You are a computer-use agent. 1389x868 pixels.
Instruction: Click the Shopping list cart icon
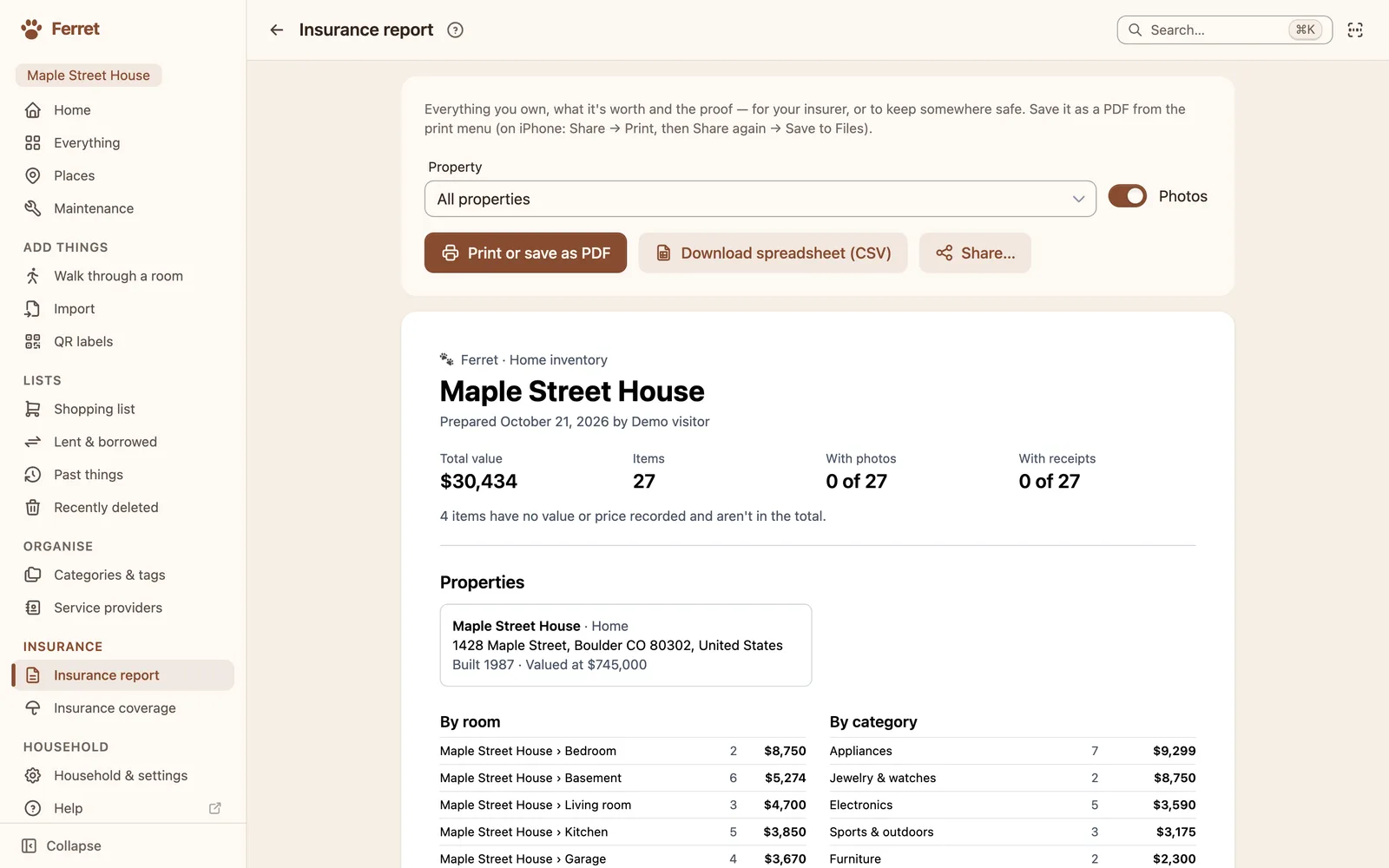coord(33,409)
